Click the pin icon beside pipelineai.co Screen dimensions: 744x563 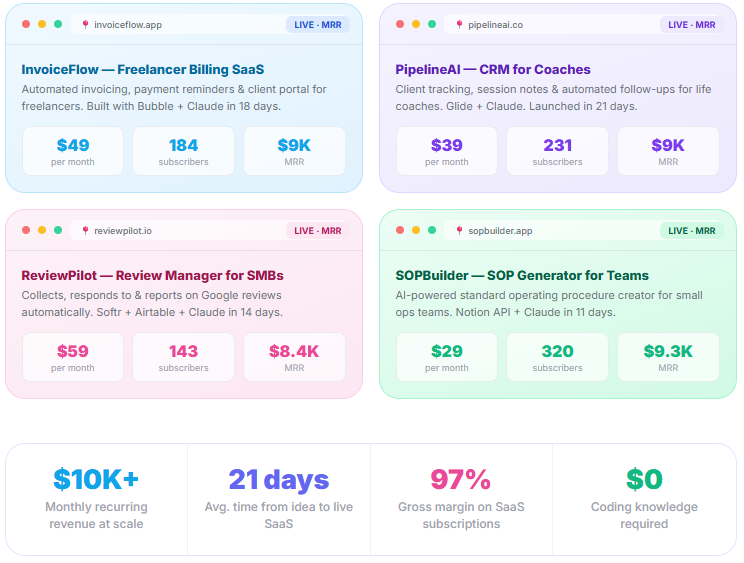point(459,25)
